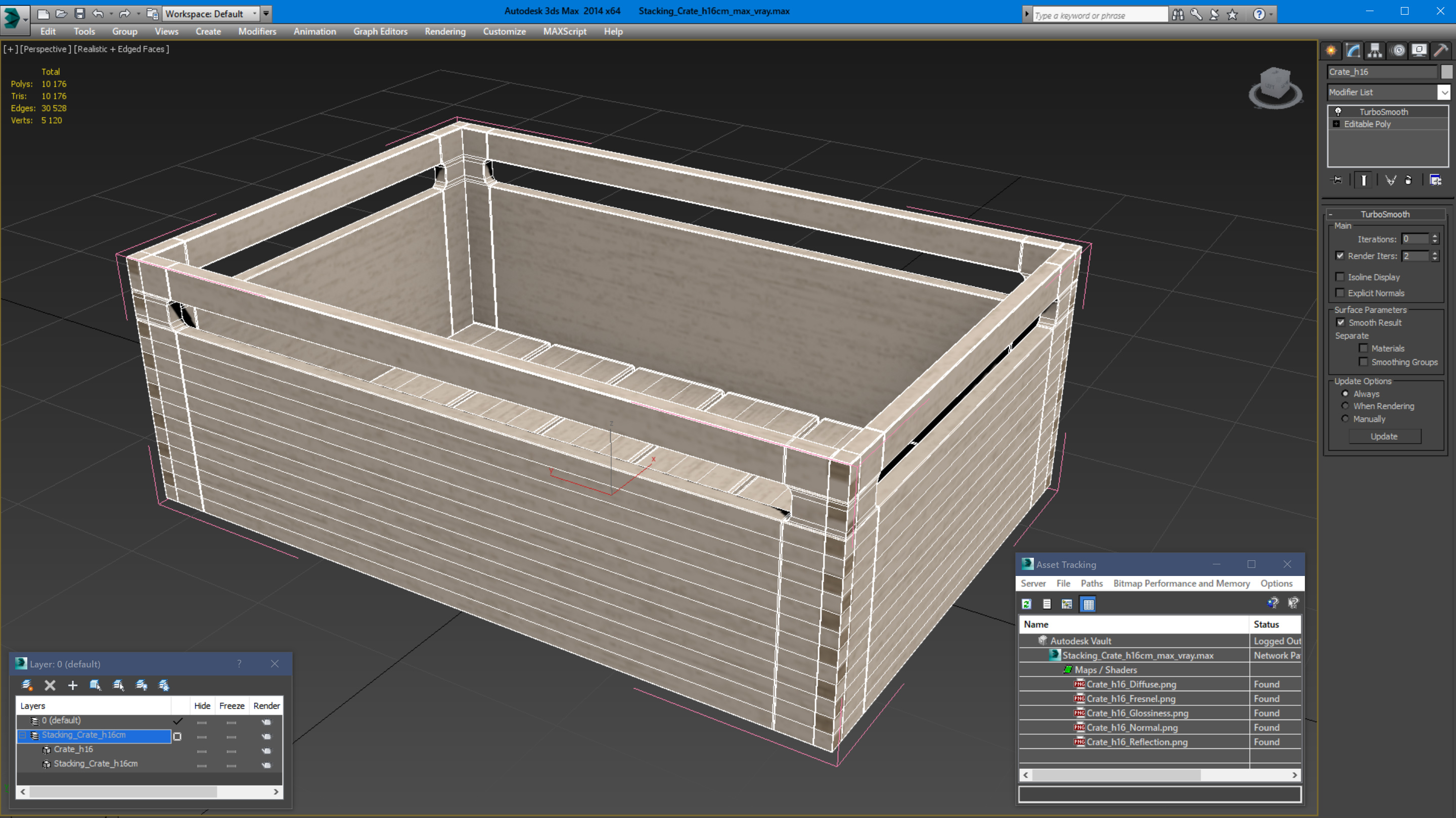This screenshot has height=818, width=1456.
Task: Open the Workspace Default dropdown
Action: point(254,14)
